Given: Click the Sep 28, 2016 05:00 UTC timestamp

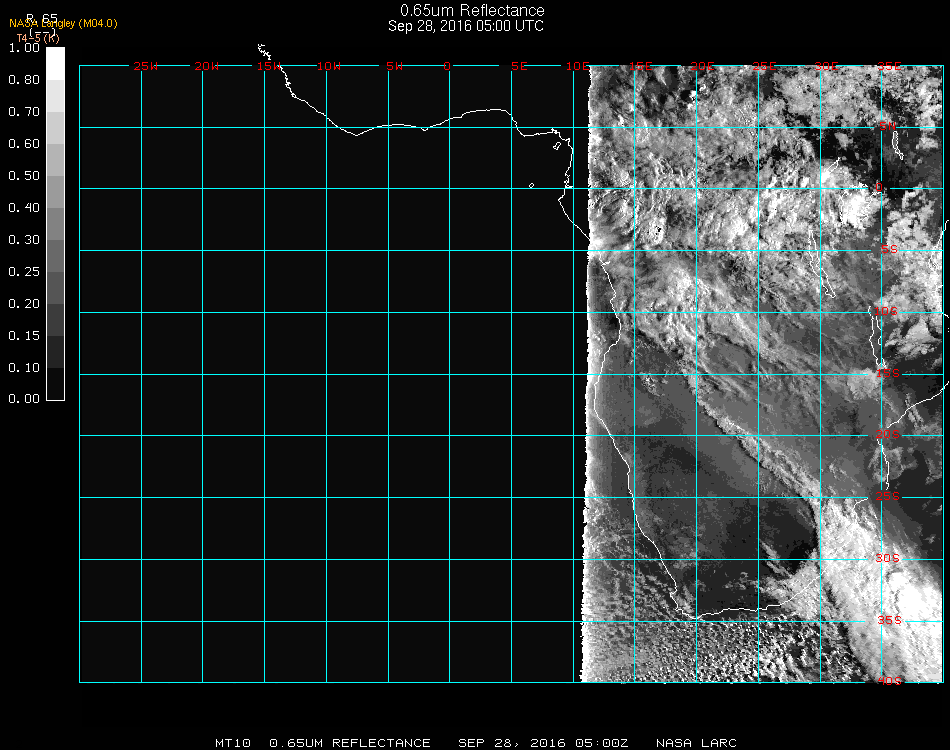Looking at the screenshot, I should (466, 26).
